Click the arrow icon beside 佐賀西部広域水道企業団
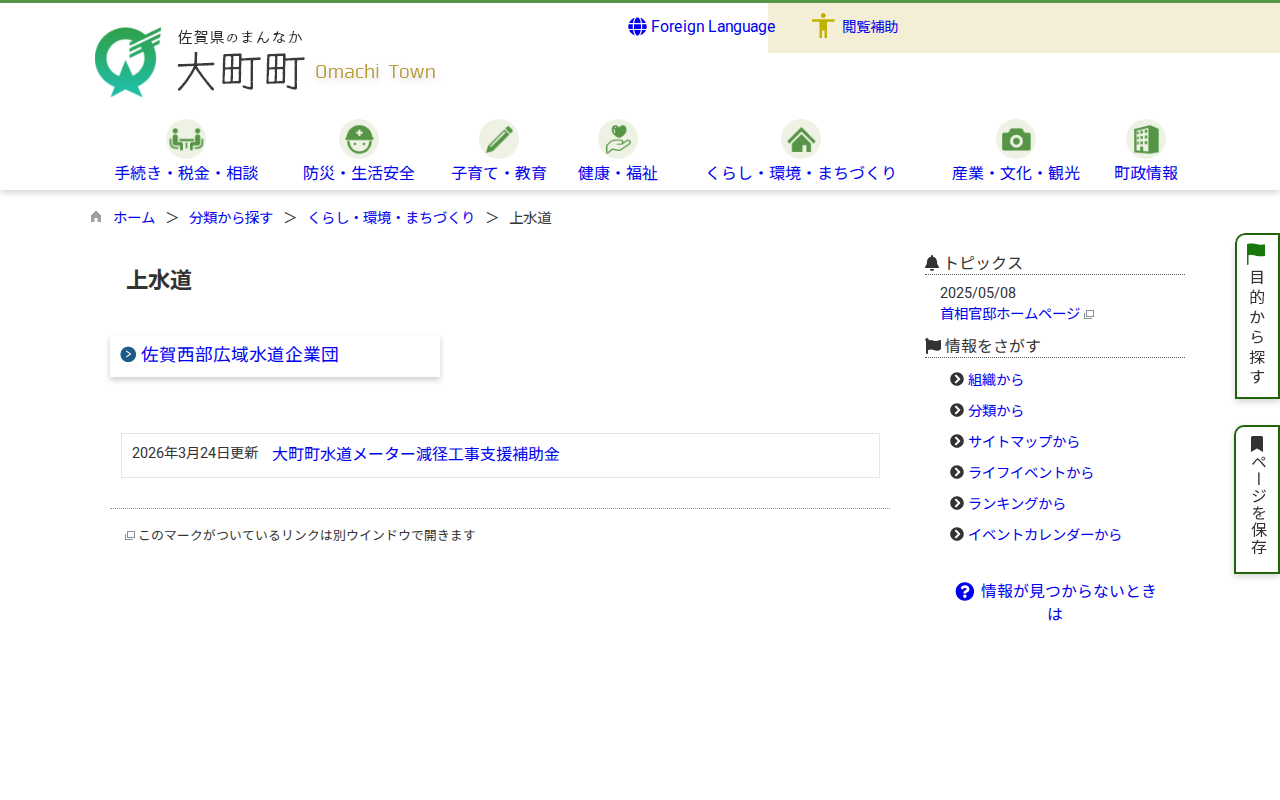This screenshot has width=1280, height=800. [x=128, y=354]
